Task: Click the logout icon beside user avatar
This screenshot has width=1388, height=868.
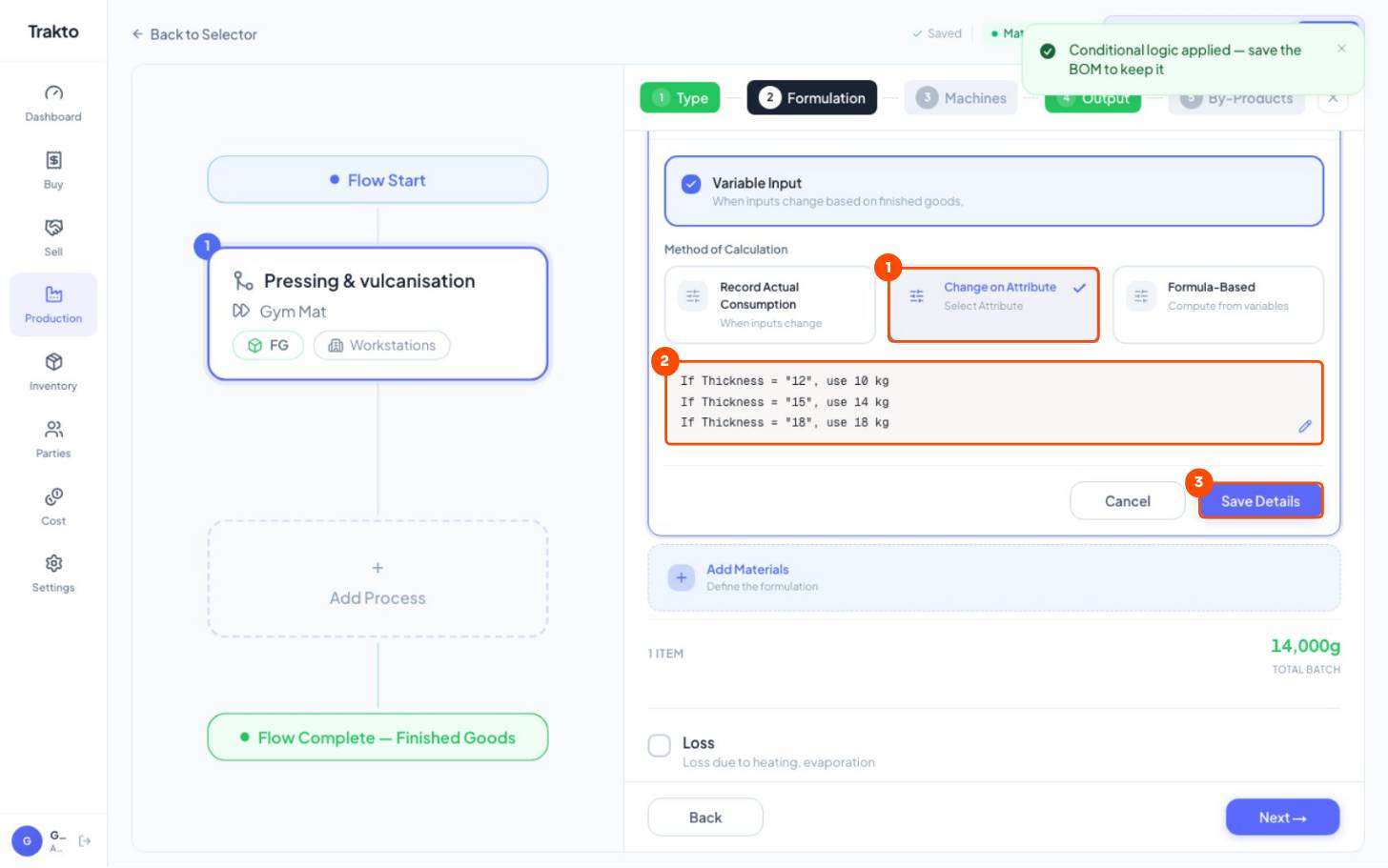Action: pyautogui.click(x=85, y=841)
